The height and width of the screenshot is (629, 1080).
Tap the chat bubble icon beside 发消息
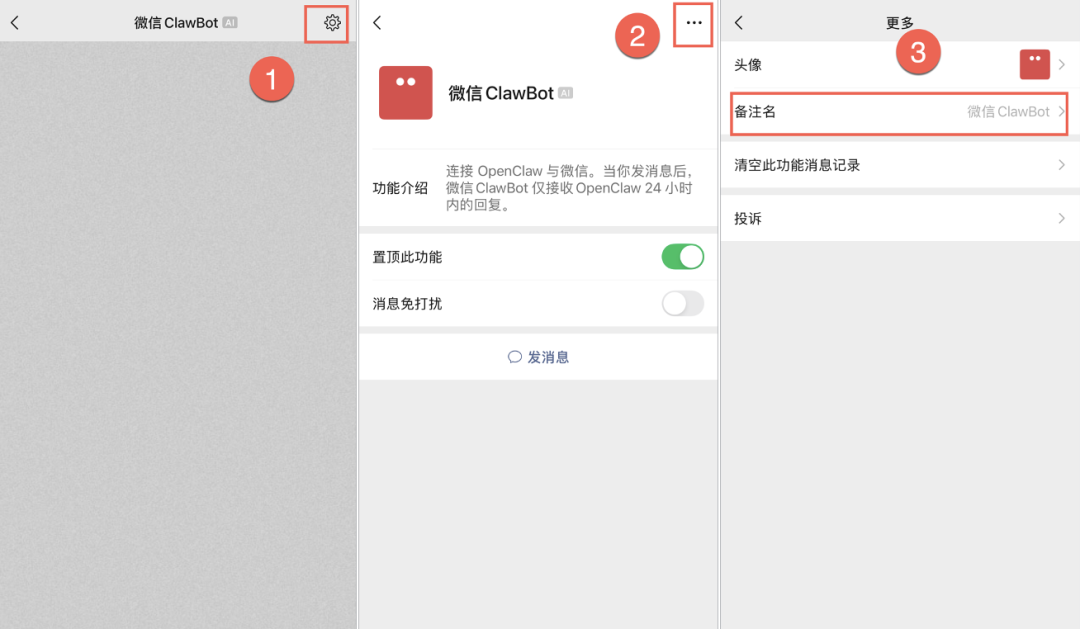click(x=514, y=356)
